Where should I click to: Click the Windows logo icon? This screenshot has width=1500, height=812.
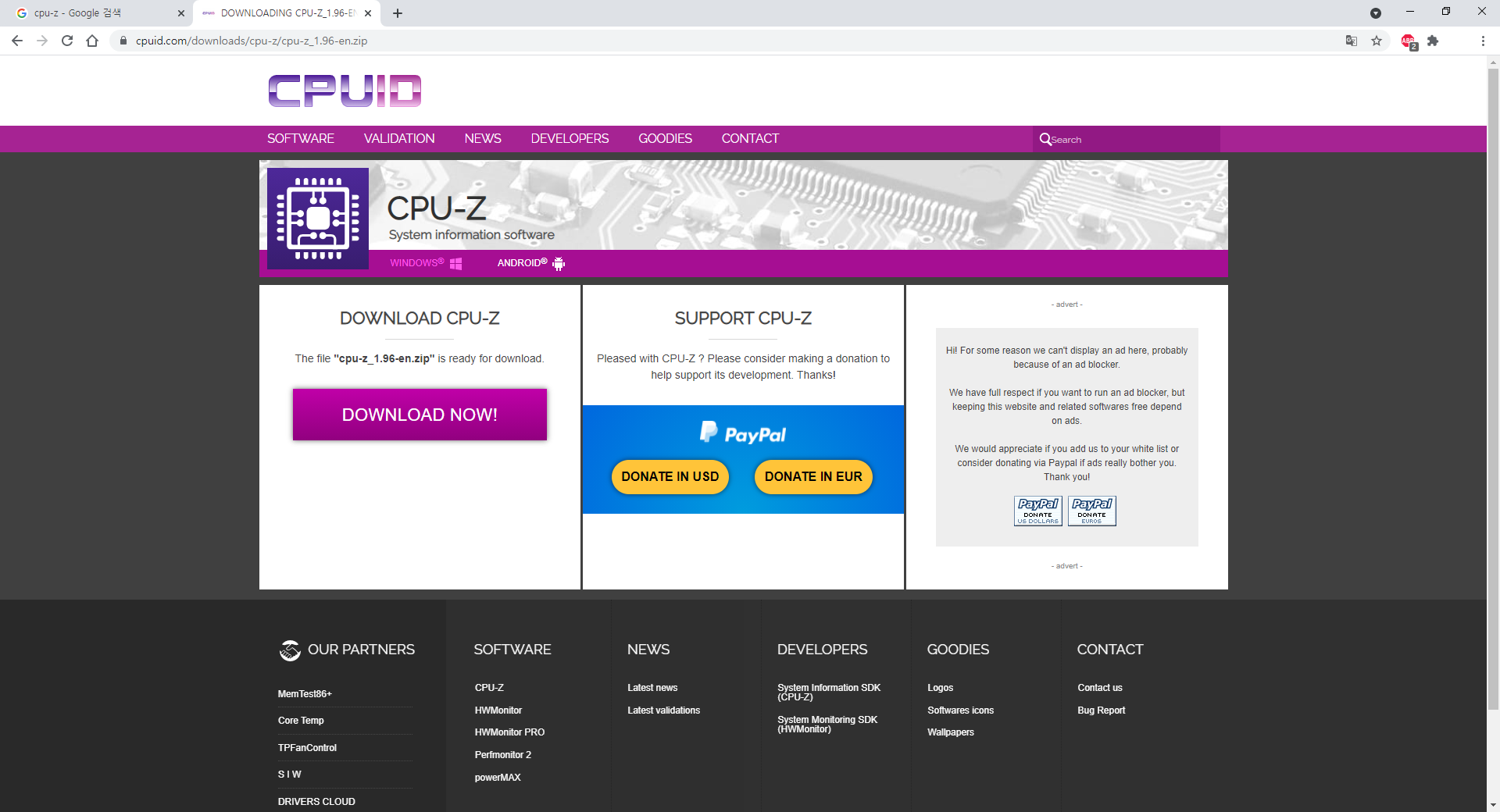[456, 264]
